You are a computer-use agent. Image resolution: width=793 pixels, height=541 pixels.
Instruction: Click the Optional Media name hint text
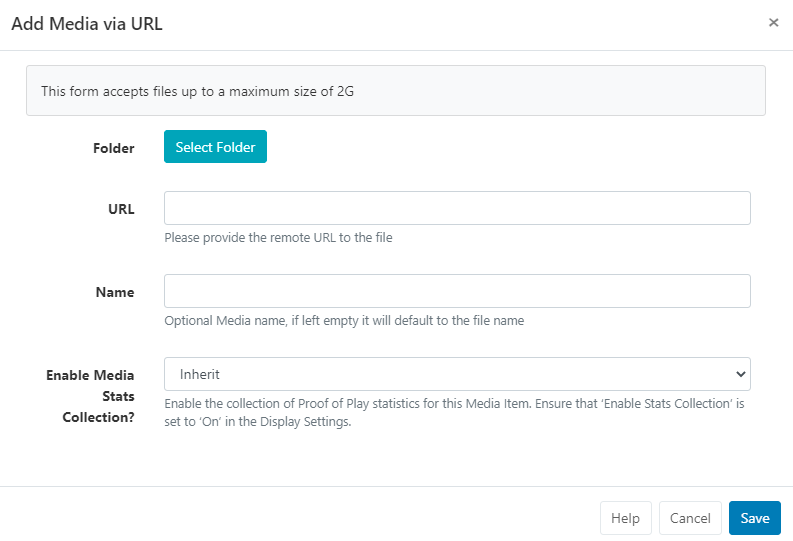[x=344, y=321]
